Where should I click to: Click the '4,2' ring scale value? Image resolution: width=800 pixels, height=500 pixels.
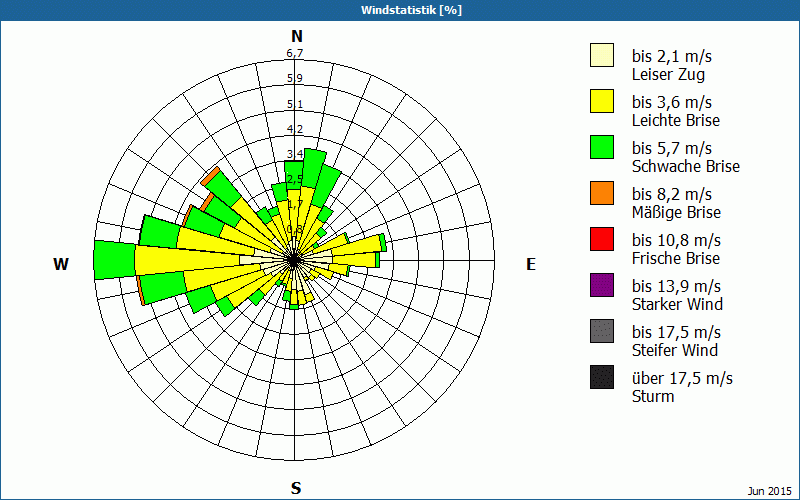tap(295, 129)
